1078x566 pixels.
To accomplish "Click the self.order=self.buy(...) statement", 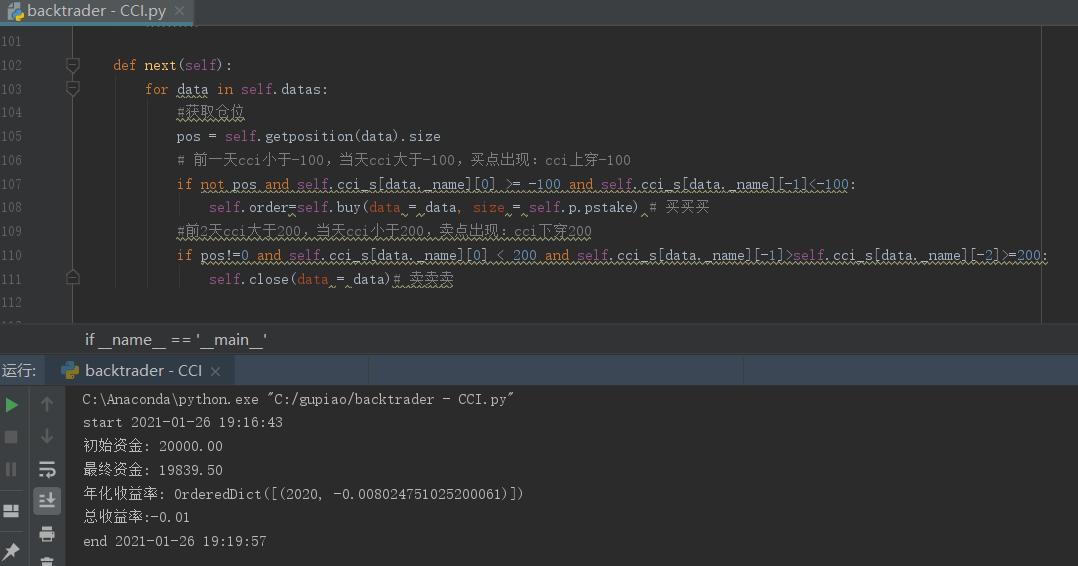I will pos(424,207).
